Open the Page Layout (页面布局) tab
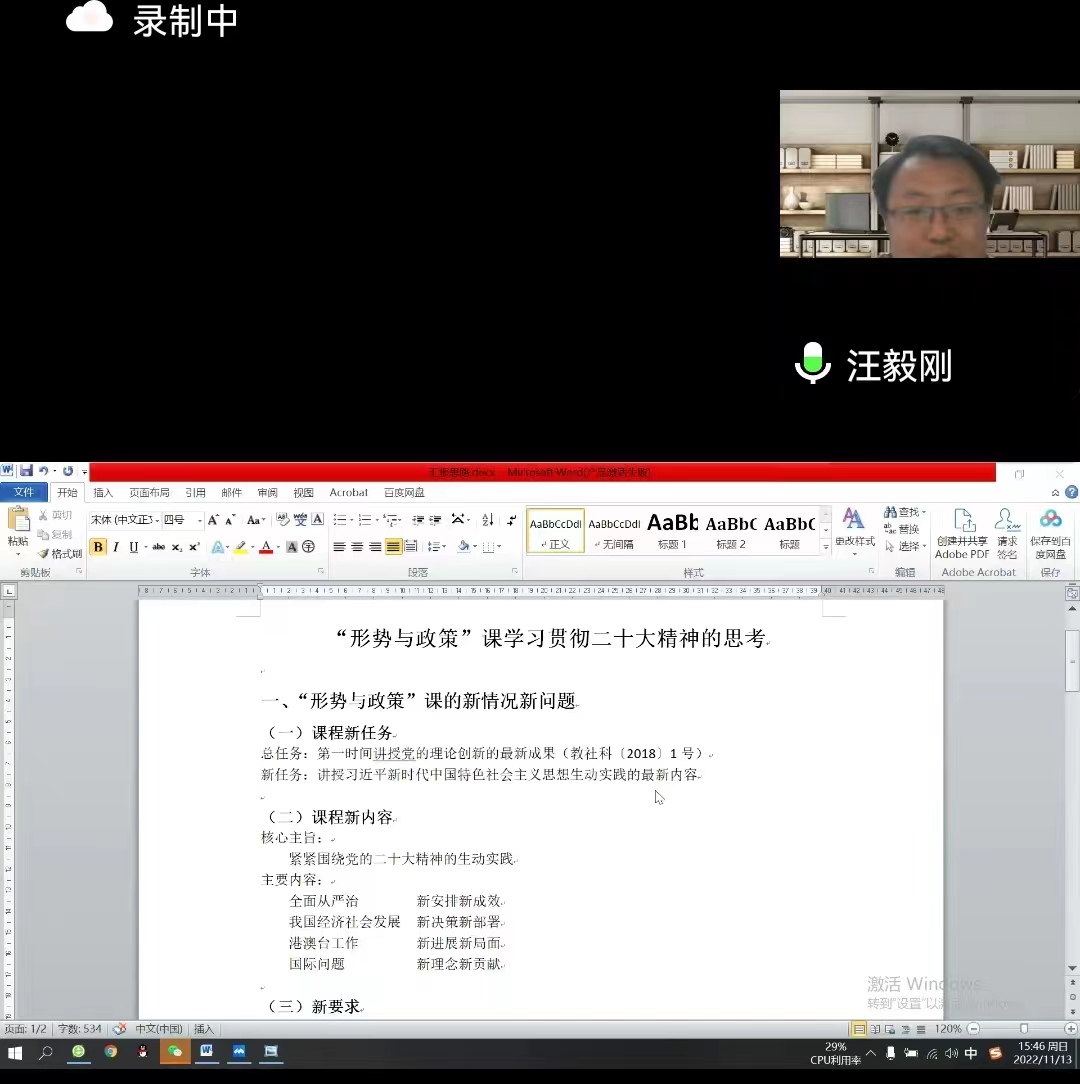Screen dimensions: 1080x1084 (149, 493)
